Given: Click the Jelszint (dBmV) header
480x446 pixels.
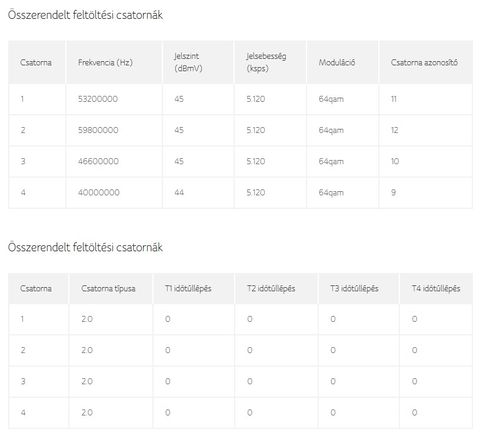Looking at the screenshot, I should pyautogui.click(x=188, y=62).
